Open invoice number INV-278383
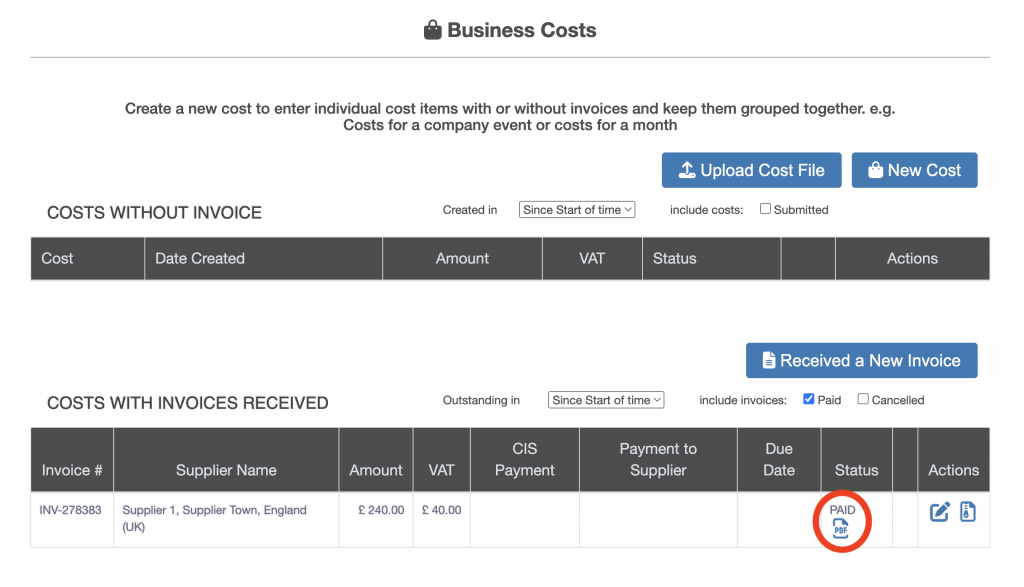1024x587 pixels. click(70, 510)
